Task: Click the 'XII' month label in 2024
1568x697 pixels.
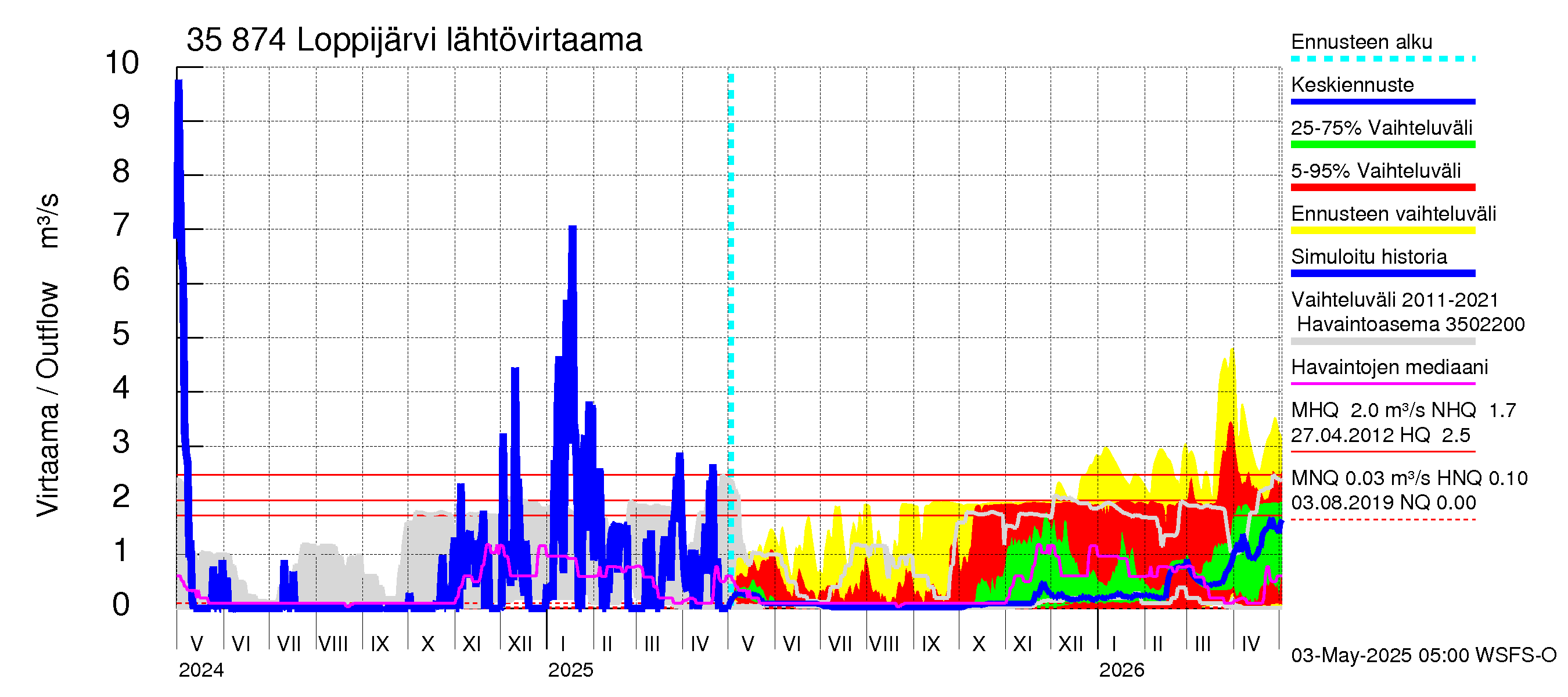Action: click(520, 644)
